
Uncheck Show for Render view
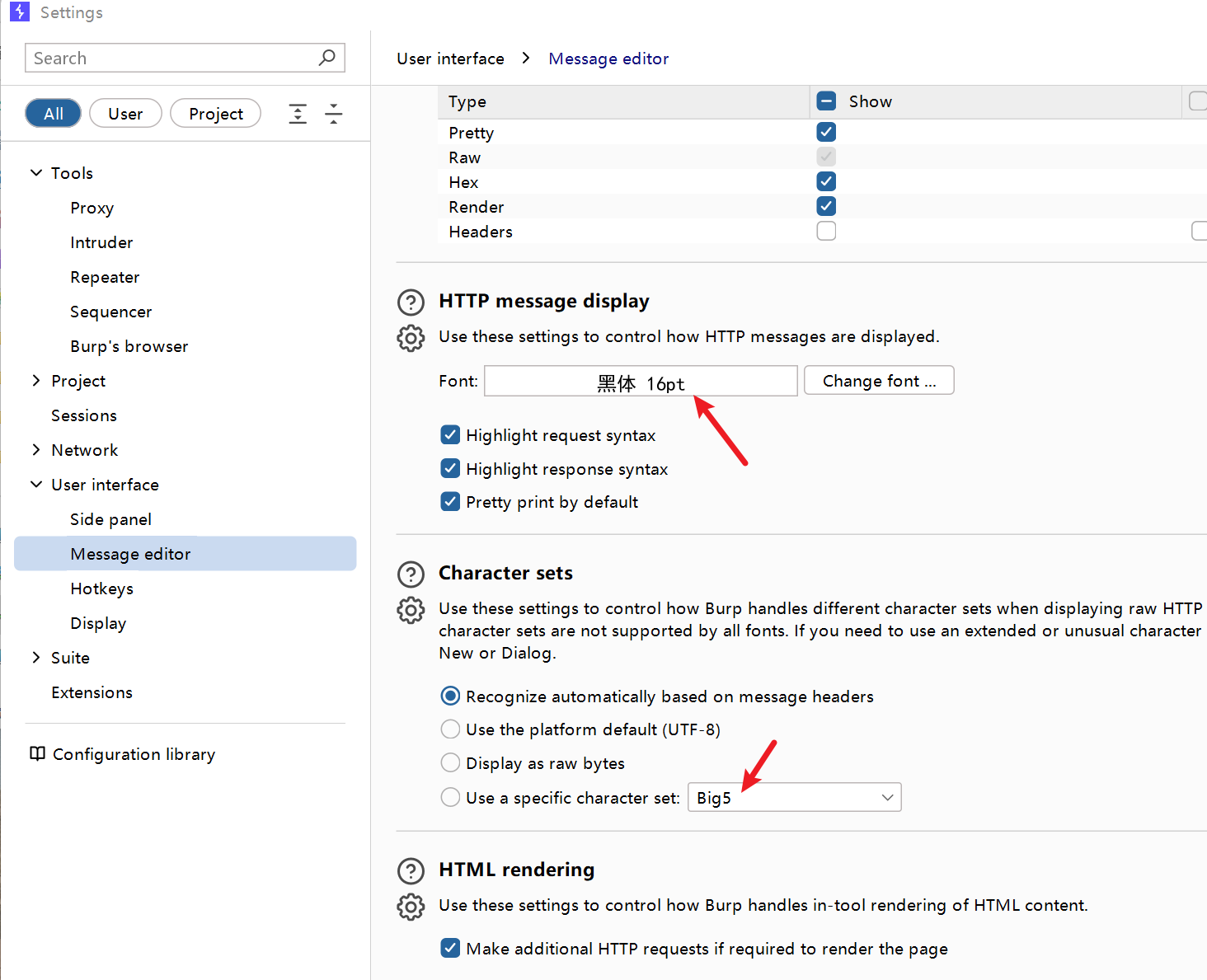(826, 206)
